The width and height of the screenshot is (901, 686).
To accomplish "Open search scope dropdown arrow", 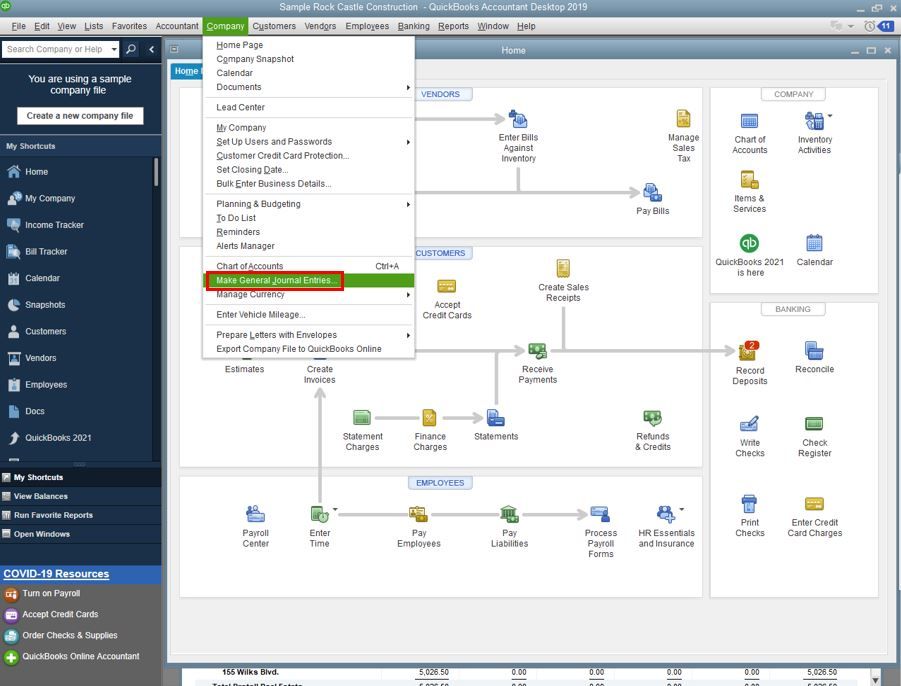I will pos(114,49).
